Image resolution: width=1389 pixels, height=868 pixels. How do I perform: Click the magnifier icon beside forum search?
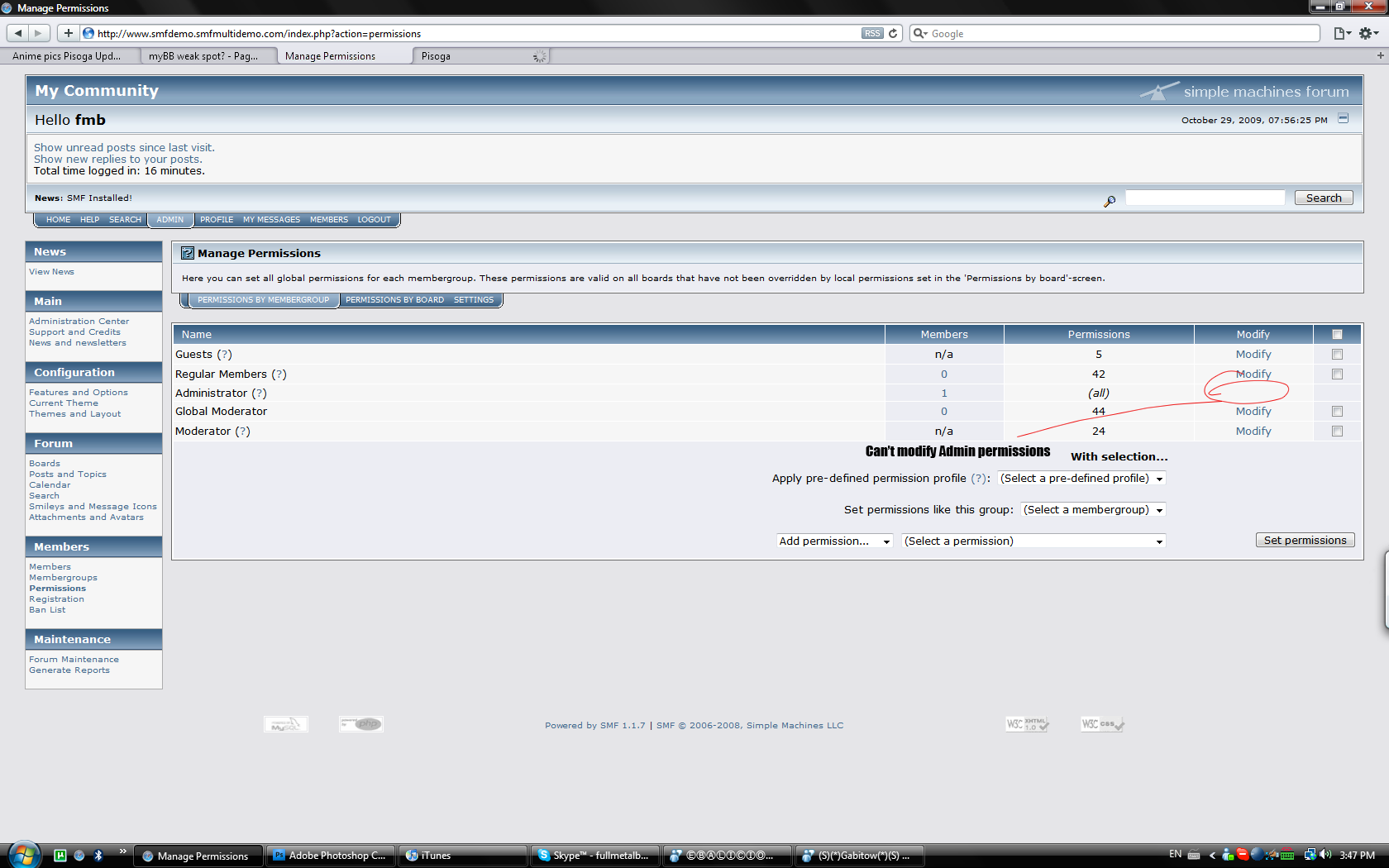[x=1110, y=200]
